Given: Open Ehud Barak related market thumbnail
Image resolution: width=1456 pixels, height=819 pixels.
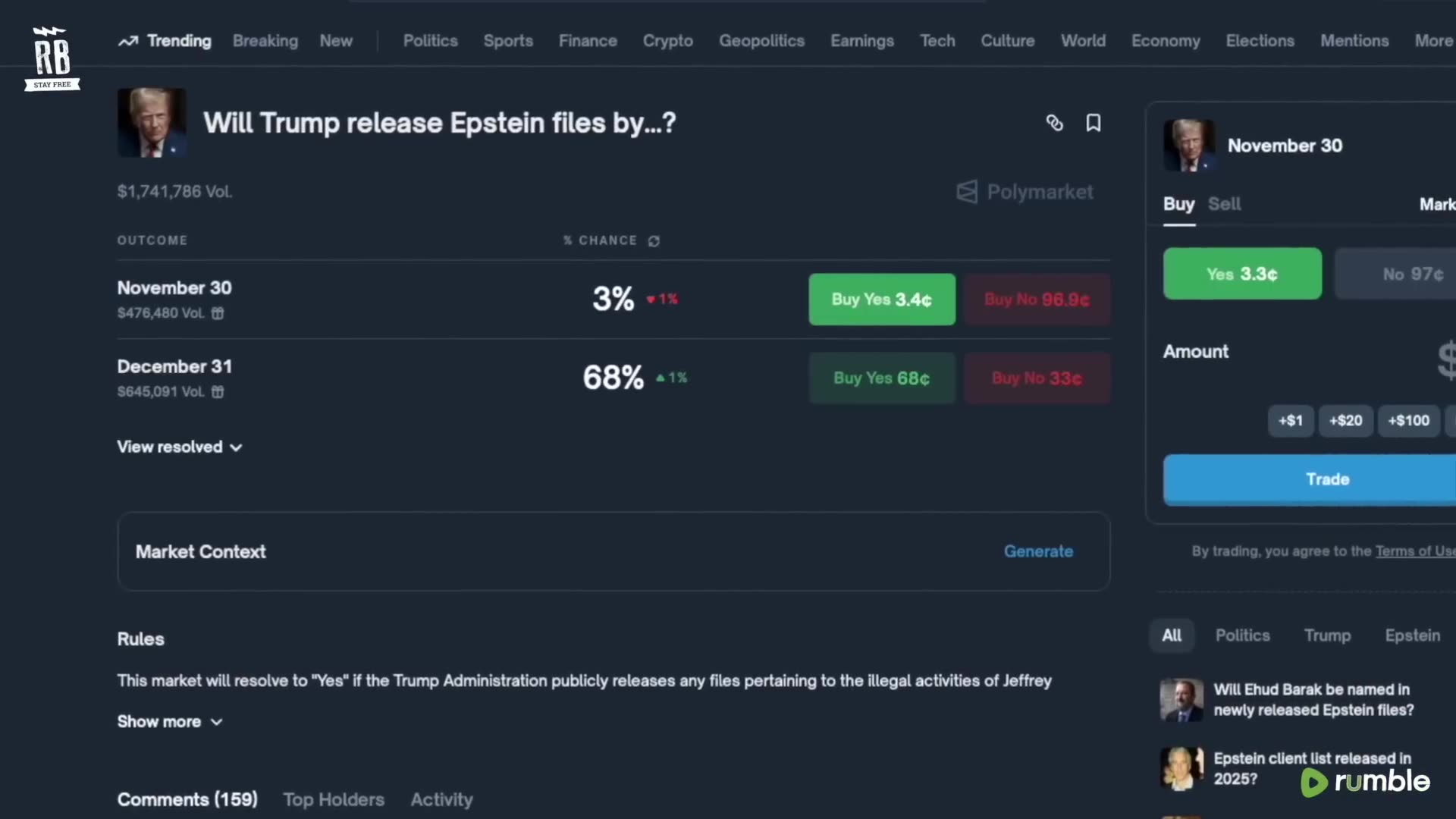Looking at the screenshot, I should [x=1181, y=699].
